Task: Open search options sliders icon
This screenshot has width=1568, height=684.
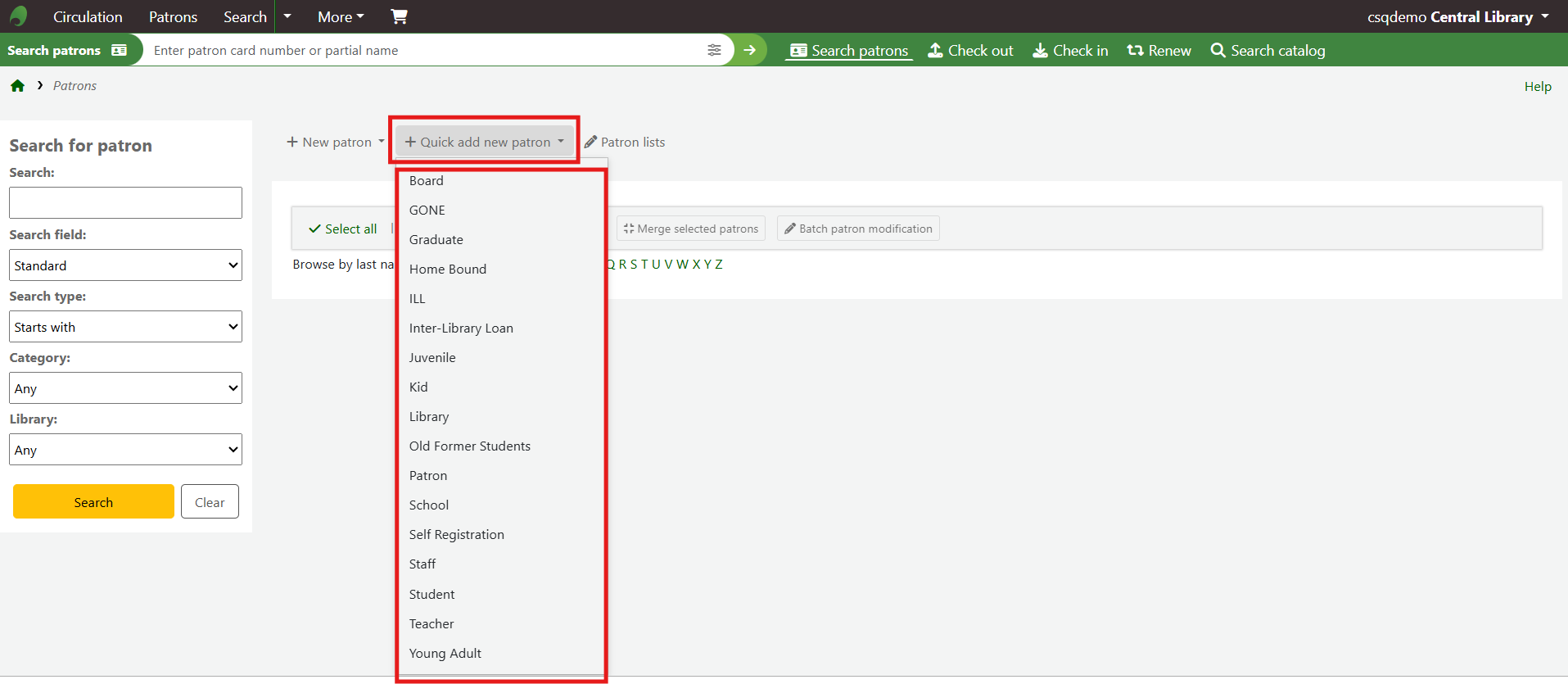Action: click(x=714, y=50)
